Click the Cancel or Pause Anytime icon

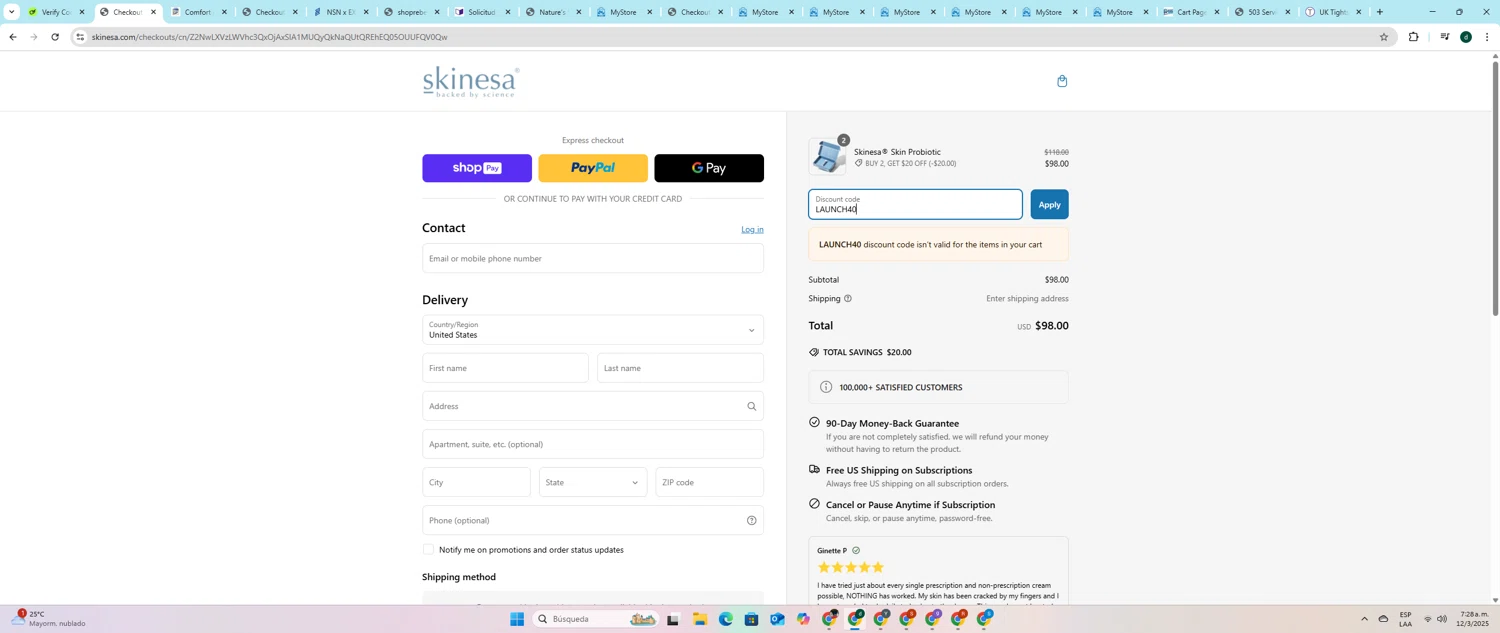click(x=814, y=504)
